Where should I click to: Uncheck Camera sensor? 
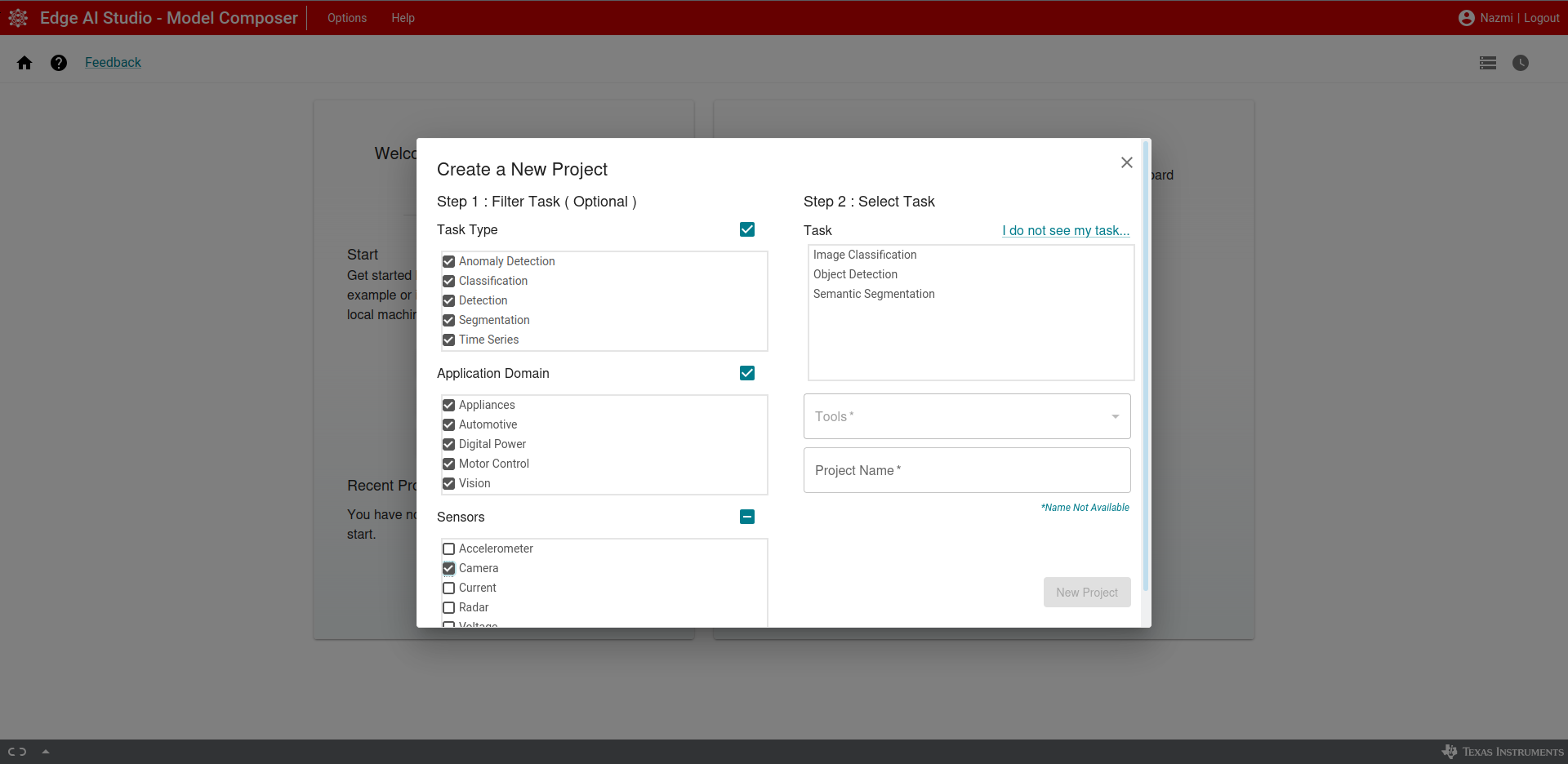tap(448, 568)
